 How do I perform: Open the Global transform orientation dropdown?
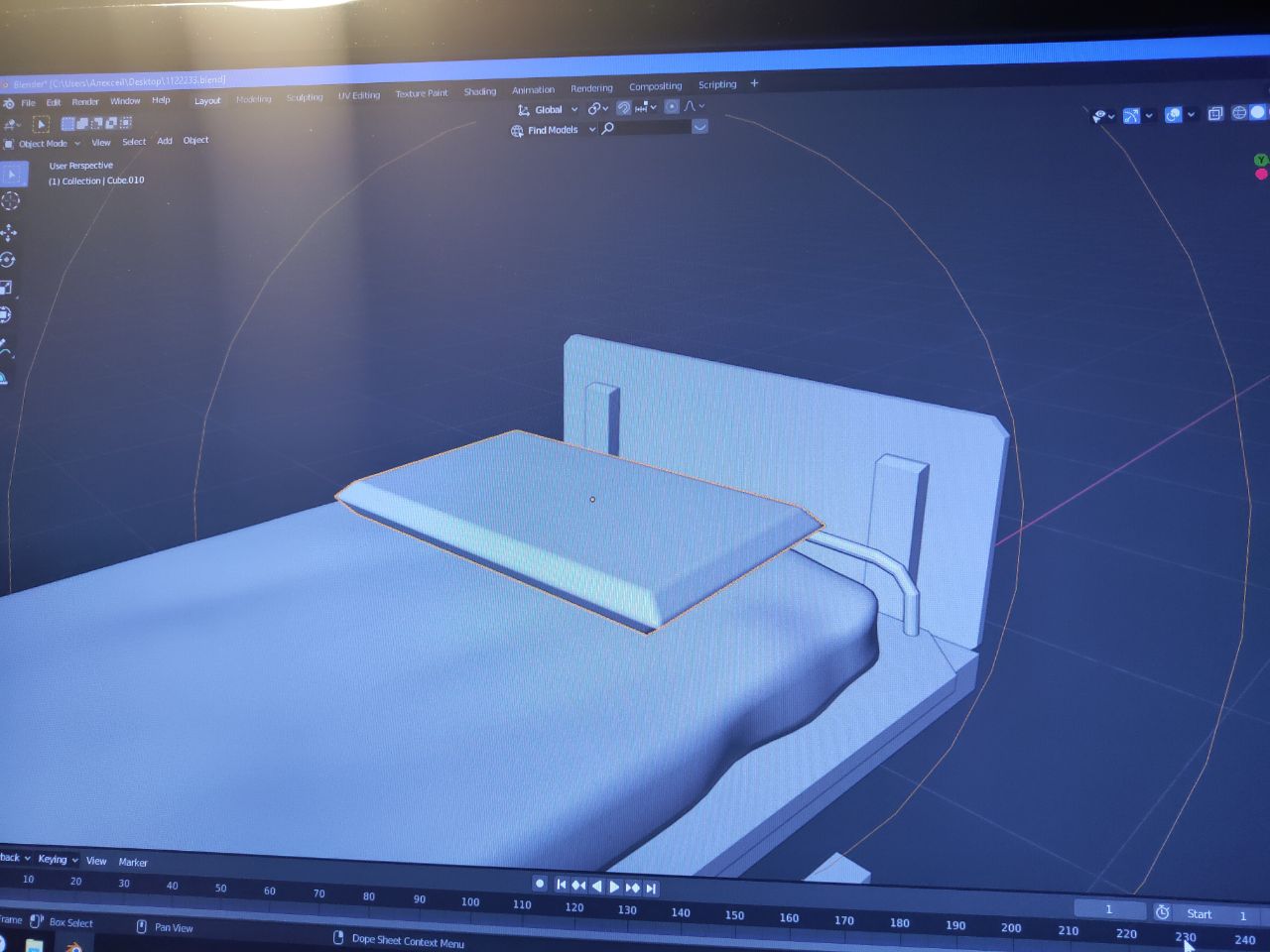point(548,110)
